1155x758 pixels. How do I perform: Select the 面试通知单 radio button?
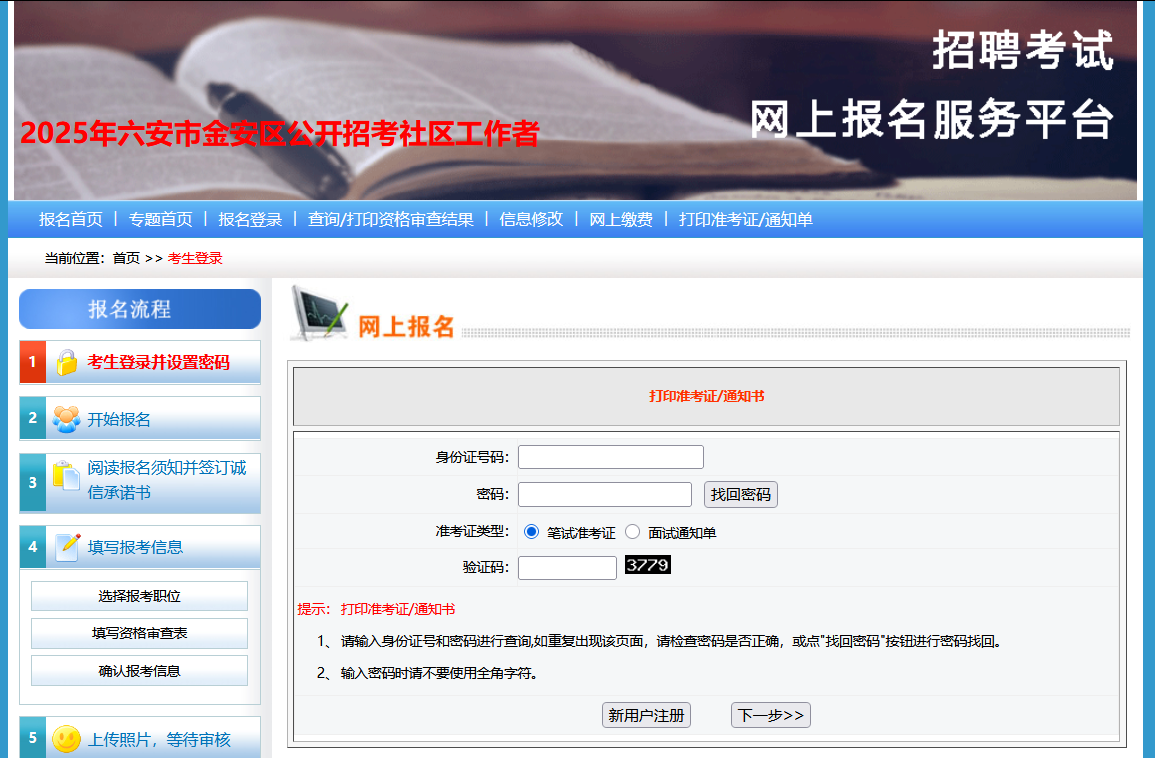click(x=632, y=532)
